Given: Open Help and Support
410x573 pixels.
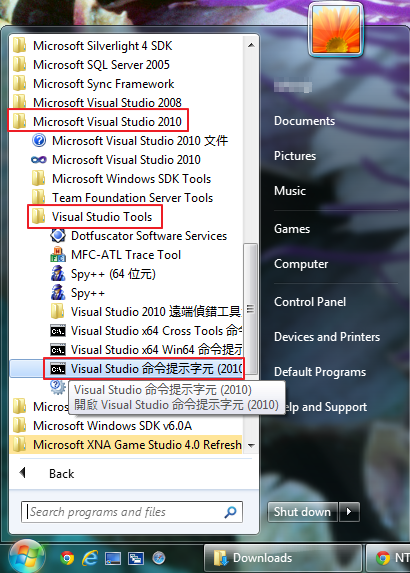Looking at the screenshot, I should click(x=326, y=407).
